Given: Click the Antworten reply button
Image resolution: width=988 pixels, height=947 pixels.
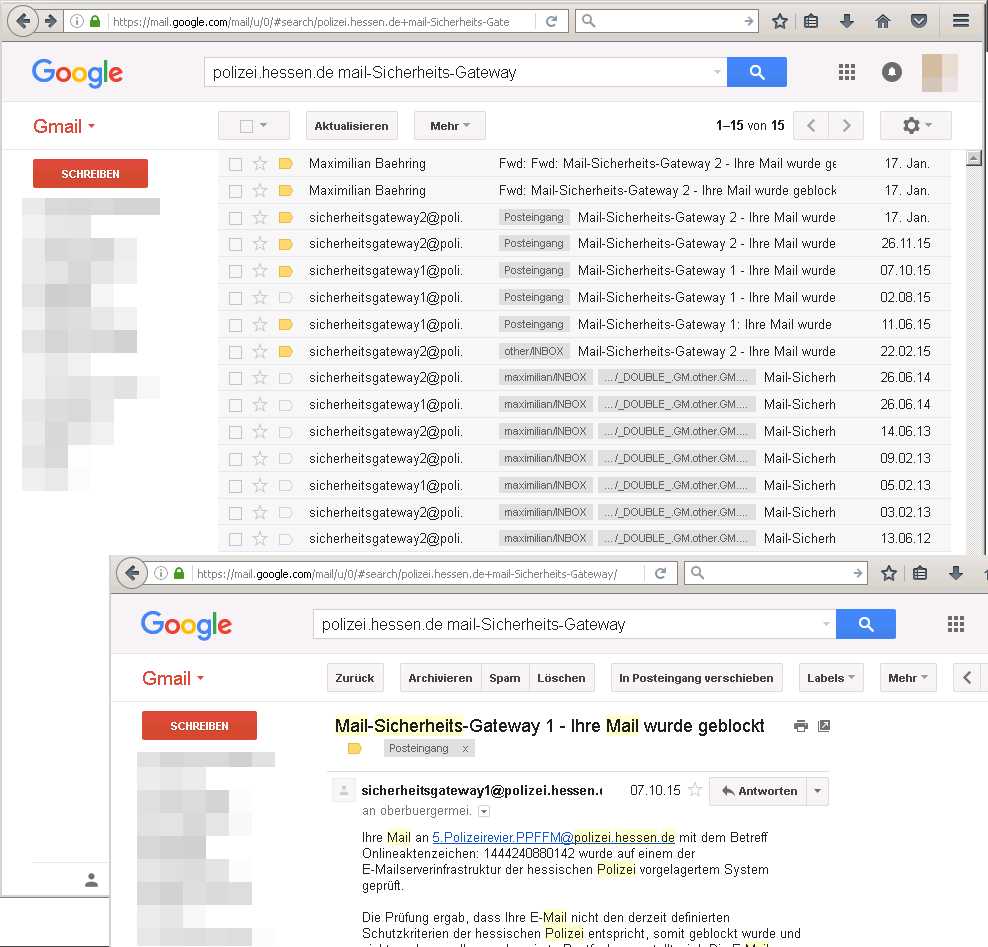Looking at the screenshot, I should (759, 791).
